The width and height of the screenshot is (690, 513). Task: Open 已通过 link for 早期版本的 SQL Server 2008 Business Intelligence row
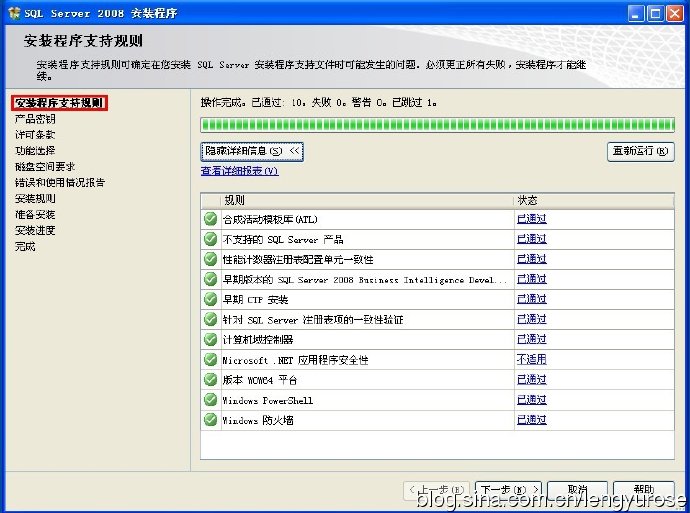[532, 279]
